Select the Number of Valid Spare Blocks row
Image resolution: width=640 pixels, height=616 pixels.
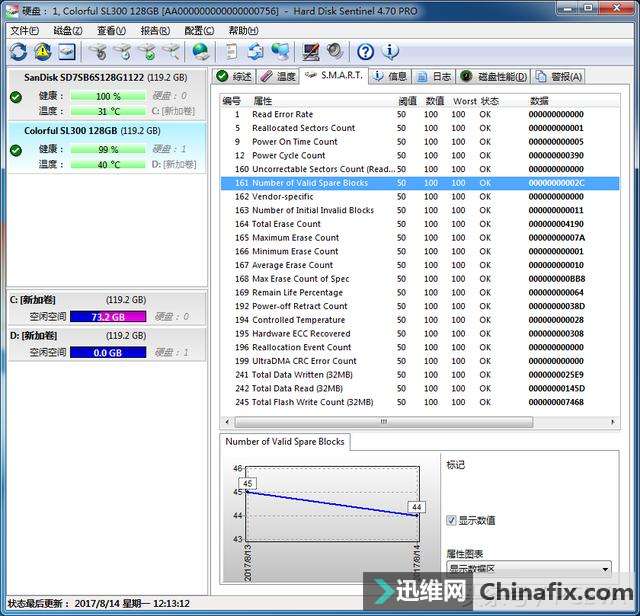point(420,183)
